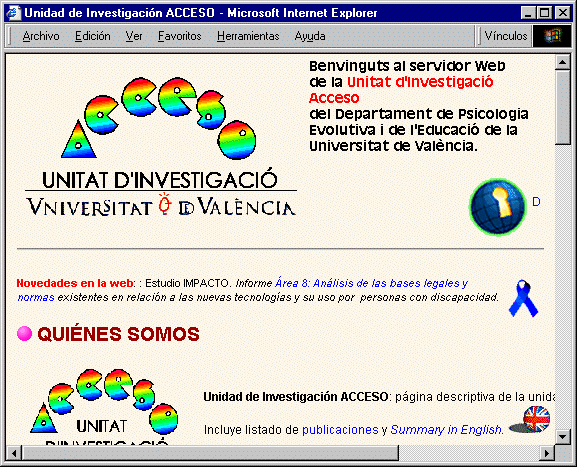Open the red Unitat d'Investigació Acceso link
The image size is (577, 467).
401,89
